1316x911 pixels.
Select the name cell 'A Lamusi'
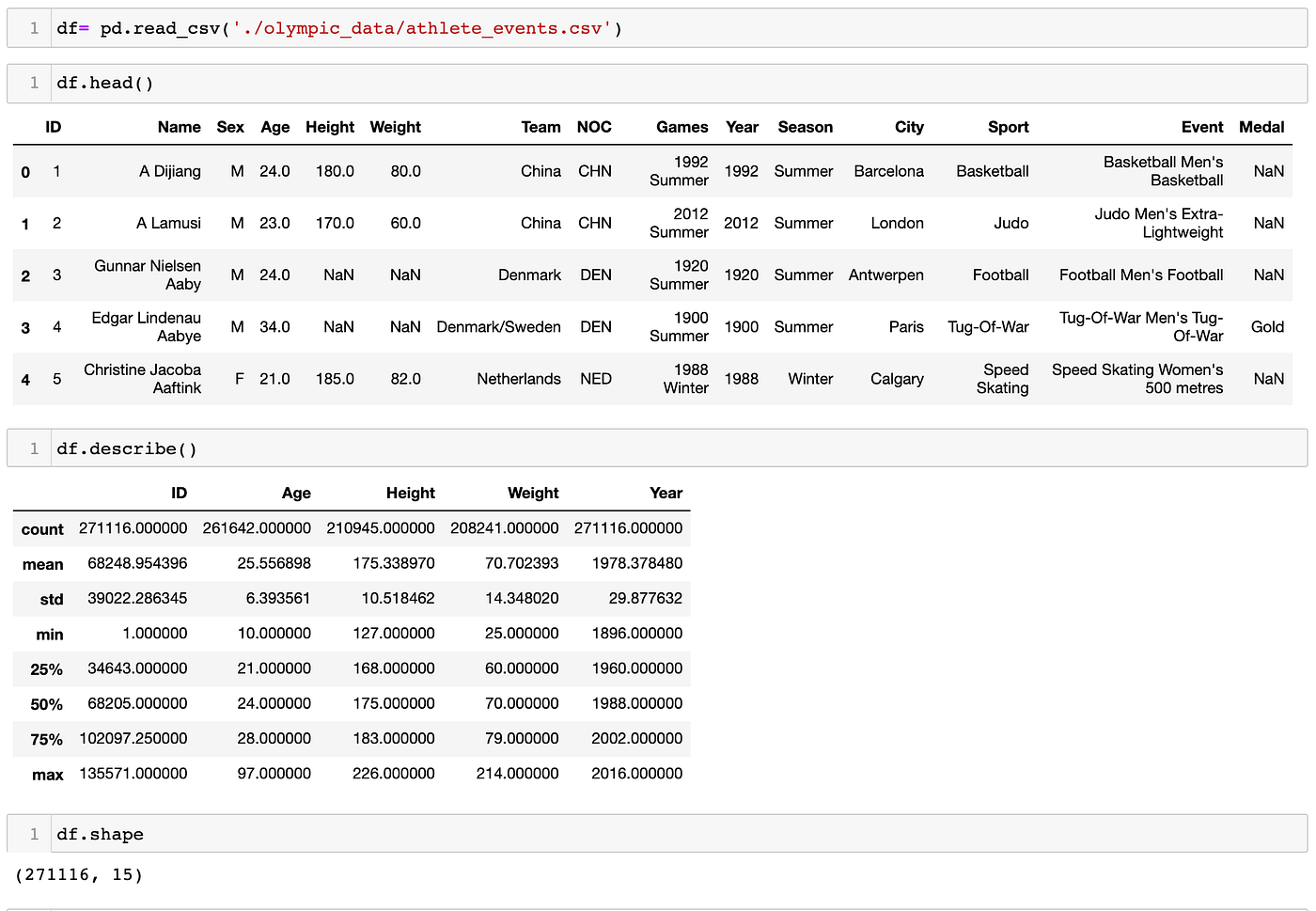(168, 223)
